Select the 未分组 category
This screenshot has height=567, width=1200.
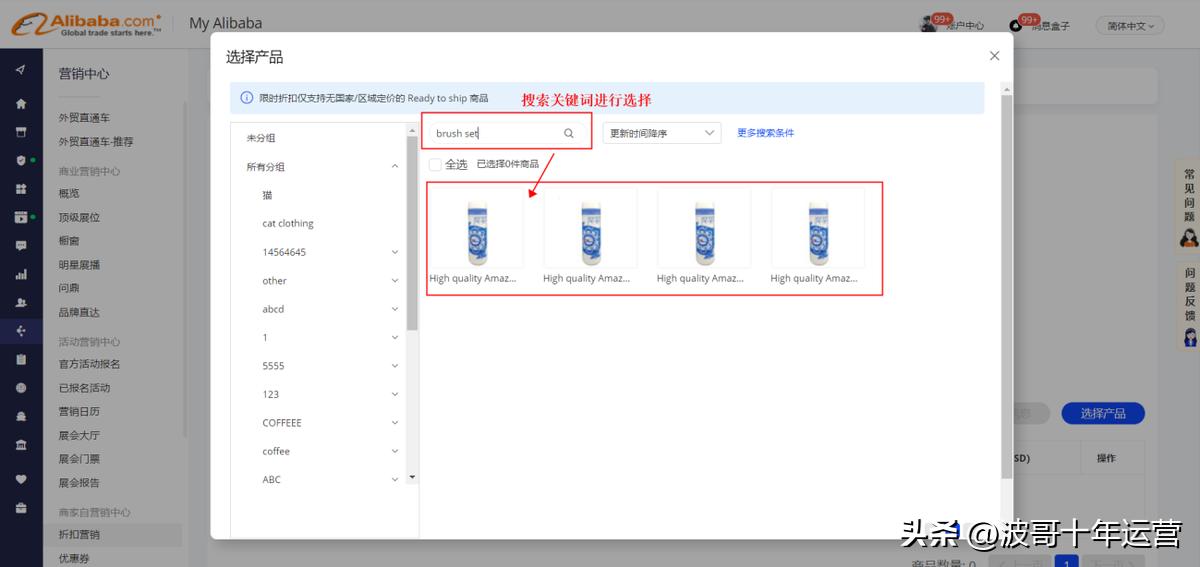(261, 138)
